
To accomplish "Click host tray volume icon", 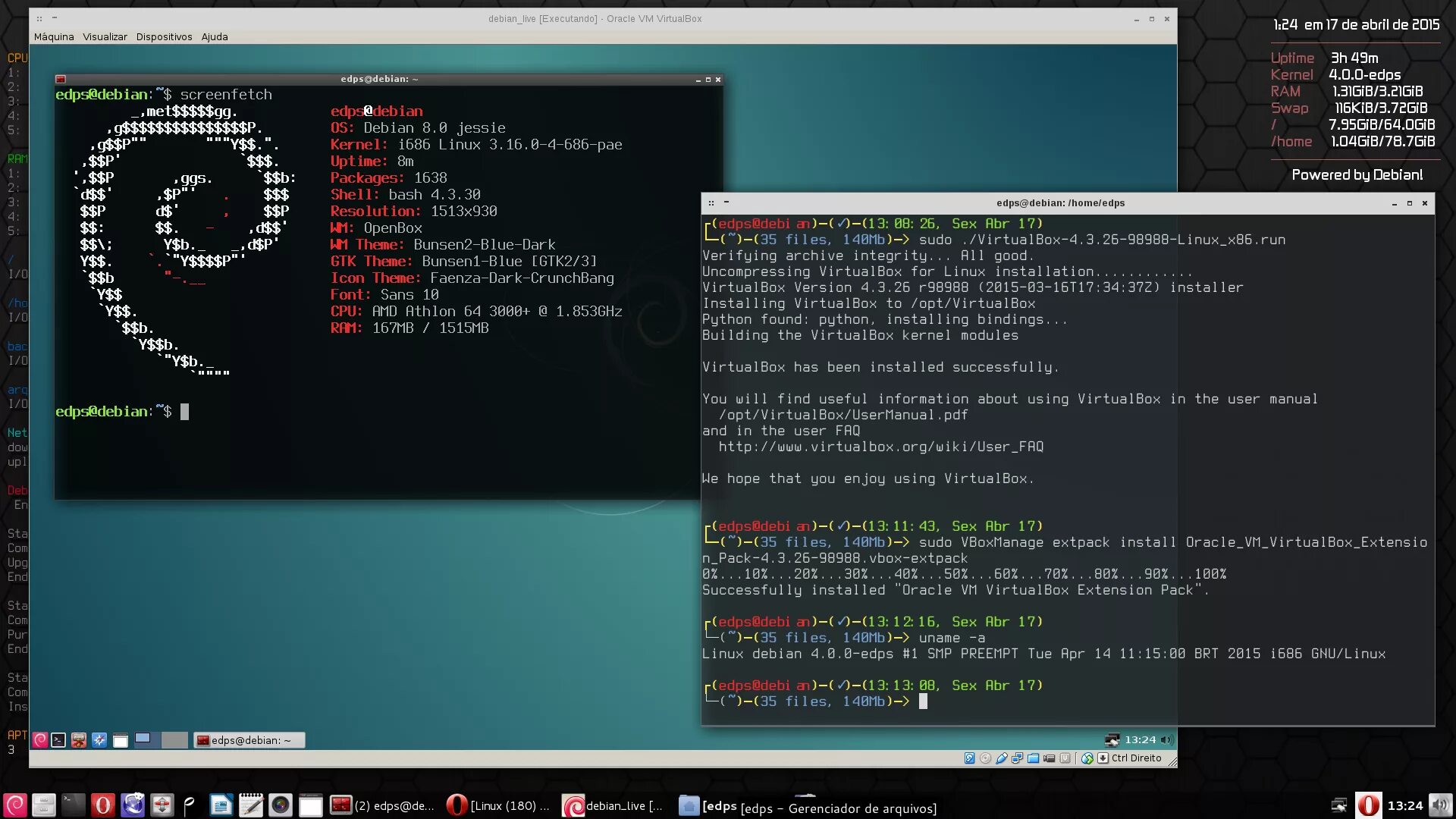I will (x=1439, y=805).
